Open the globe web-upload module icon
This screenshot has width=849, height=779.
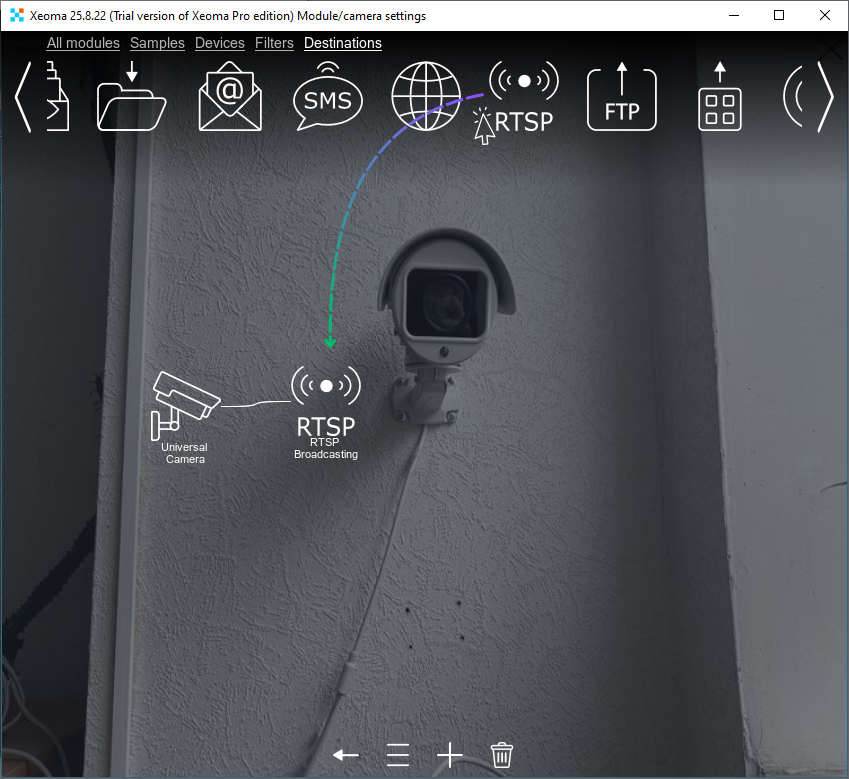[425, 98]
